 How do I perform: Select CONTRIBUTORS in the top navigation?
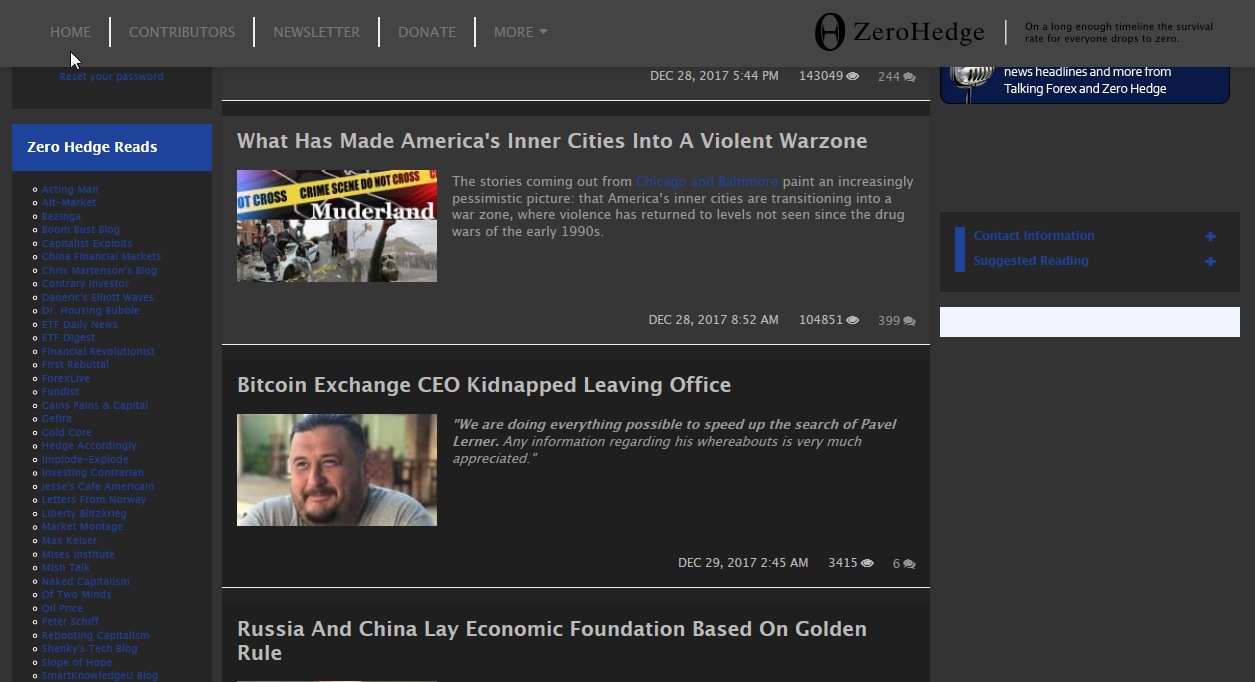click(x=181, y=31)
